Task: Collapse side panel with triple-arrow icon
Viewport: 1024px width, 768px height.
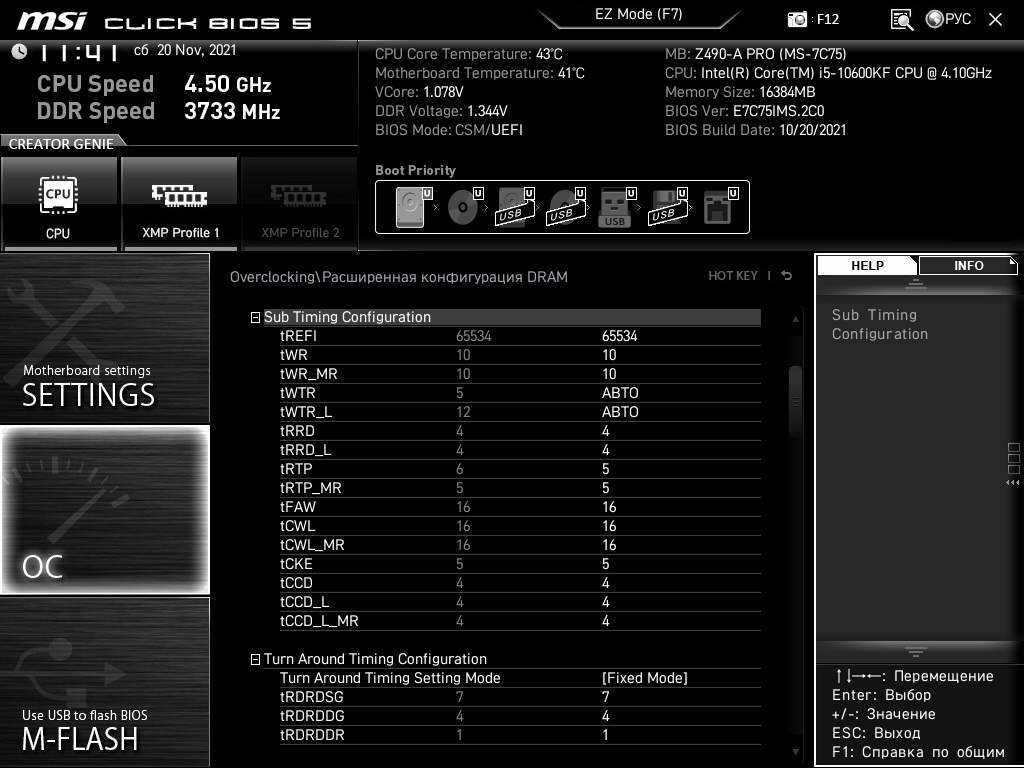Action: coord(1012,483)
